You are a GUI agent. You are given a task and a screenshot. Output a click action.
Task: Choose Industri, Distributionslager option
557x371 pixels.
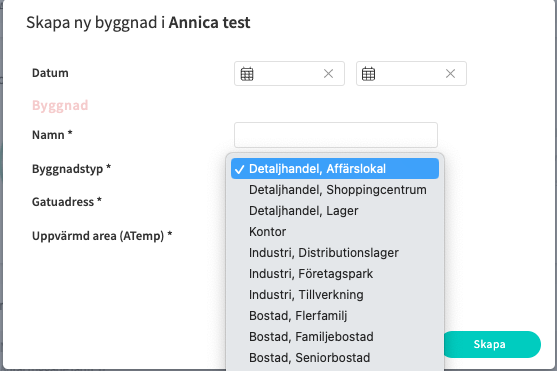(335, 252)
